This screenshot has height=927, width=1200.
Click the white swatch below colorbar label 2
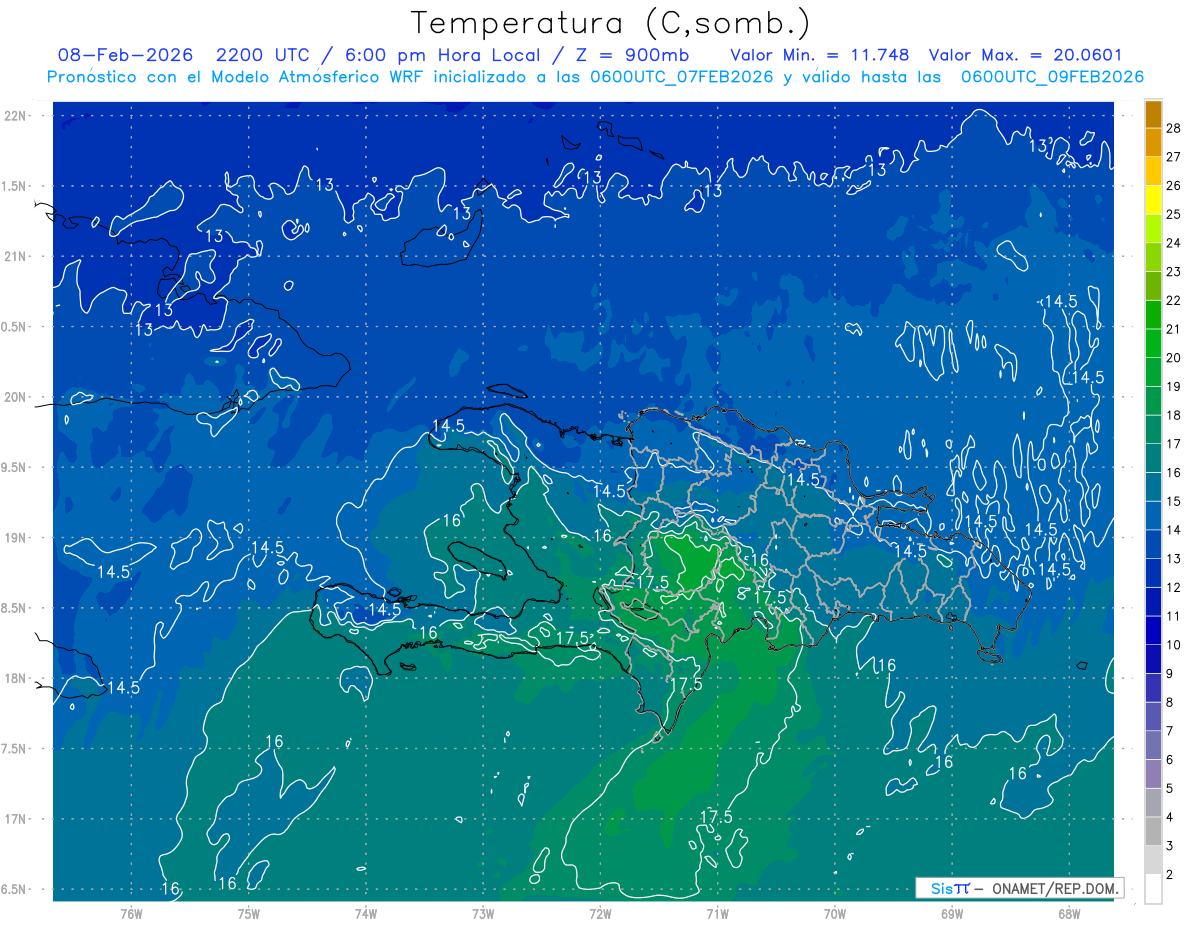click(x=1153, y=889)
